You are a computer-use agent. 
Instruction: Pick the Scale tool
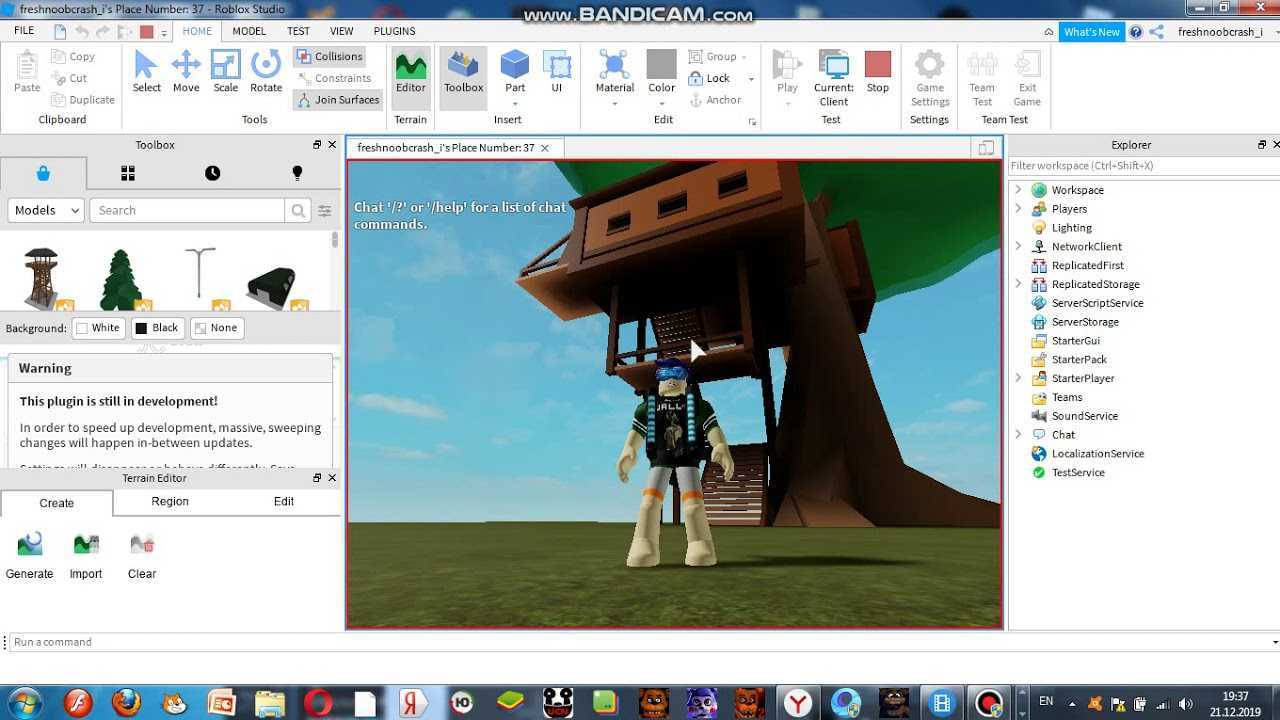pyautogui.click(x=226, y=72)
